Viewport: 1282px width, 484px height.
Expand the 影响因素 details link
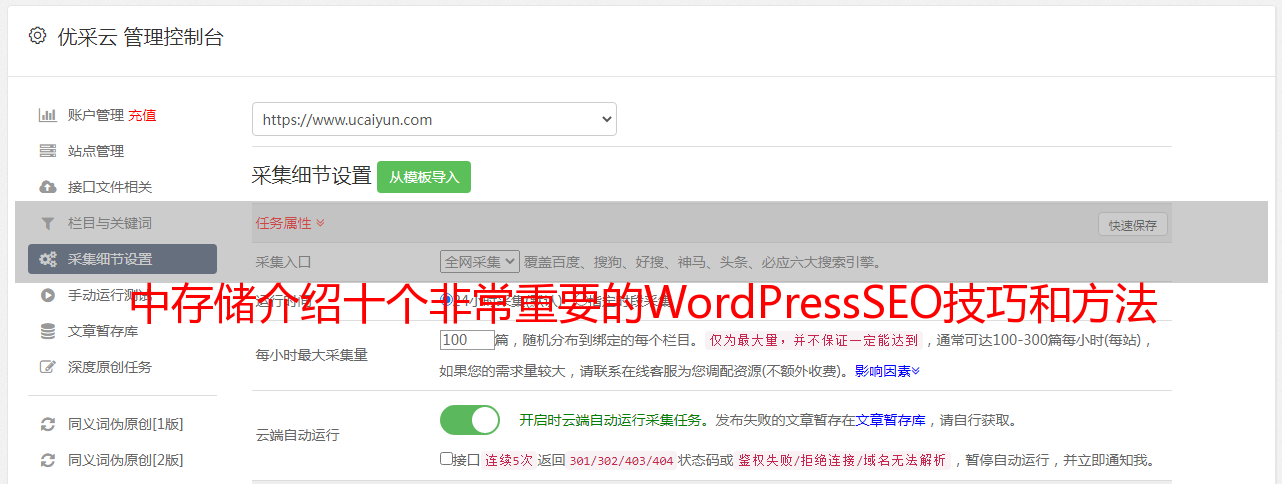887,370
